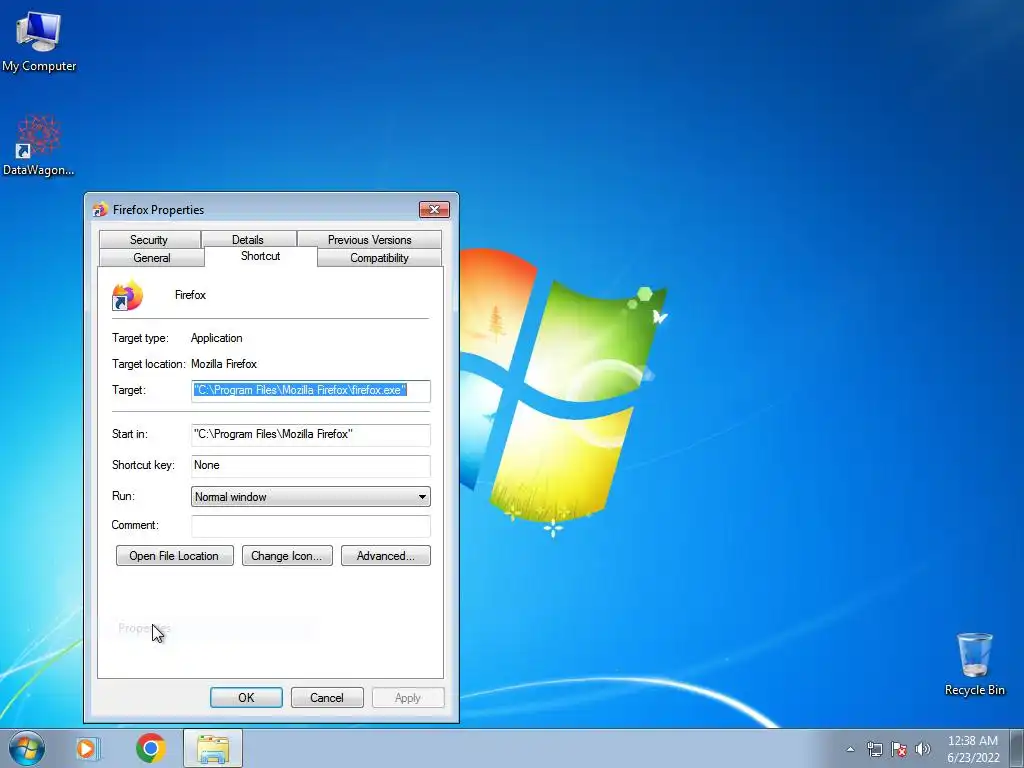This screenshot has height=768, width=1024.
Task: Click the Apply button
Action: point(408,697)
